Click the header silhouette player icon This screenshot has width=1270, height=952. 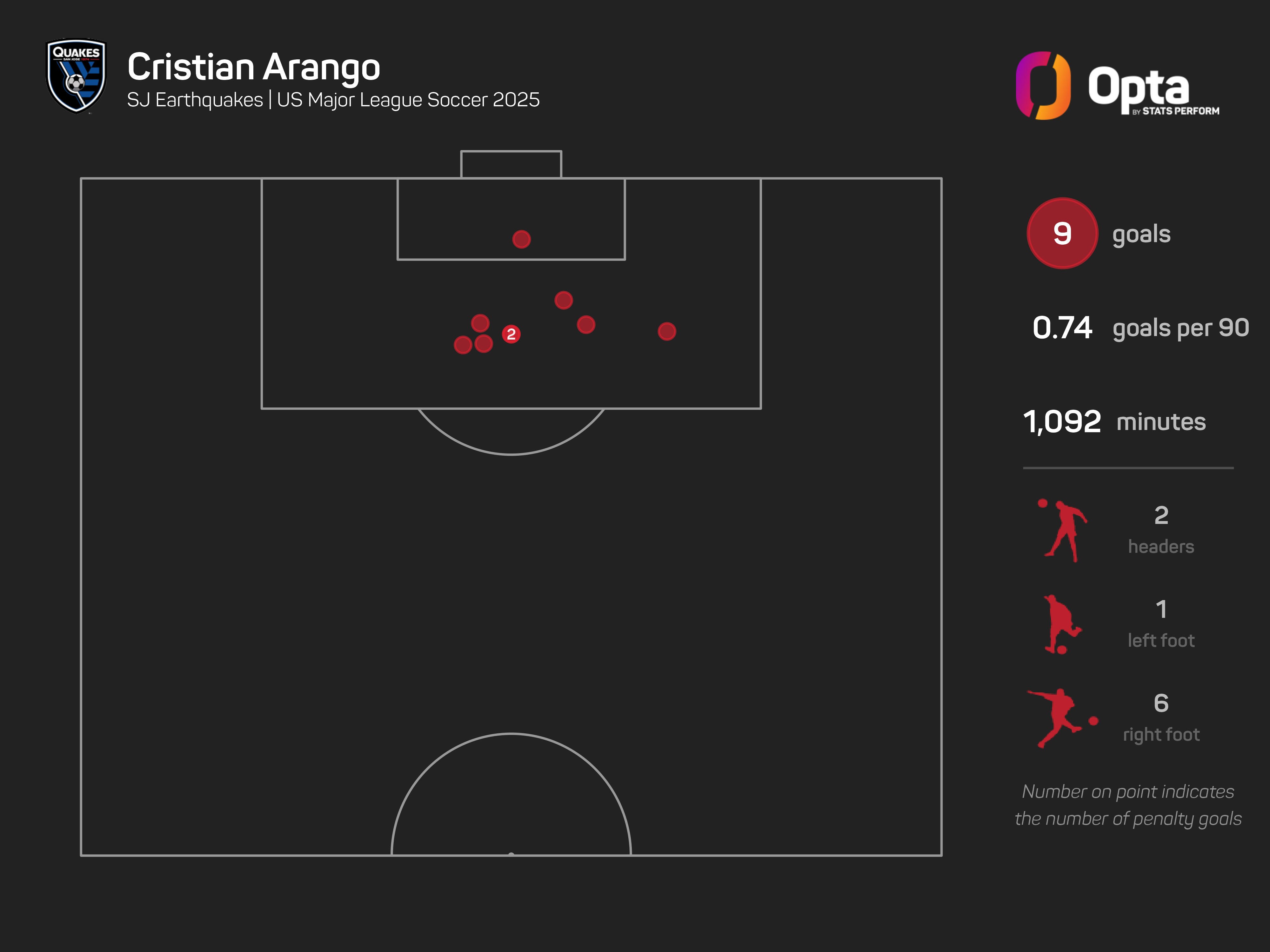(1063, 531)
